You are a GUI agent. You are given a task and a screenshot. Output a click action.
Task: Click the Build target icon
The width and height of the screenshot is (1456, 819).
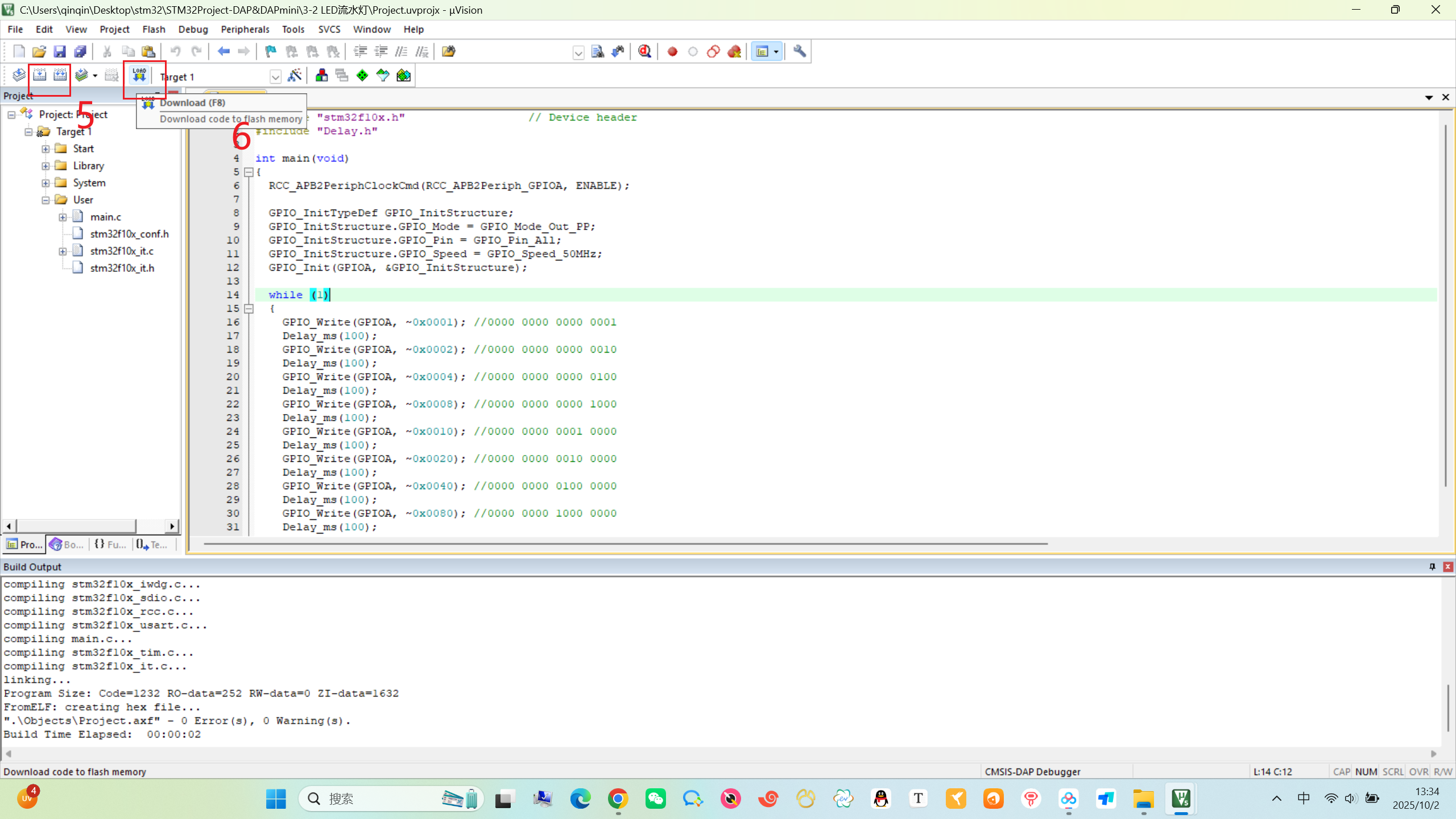[x=39, y=75]
